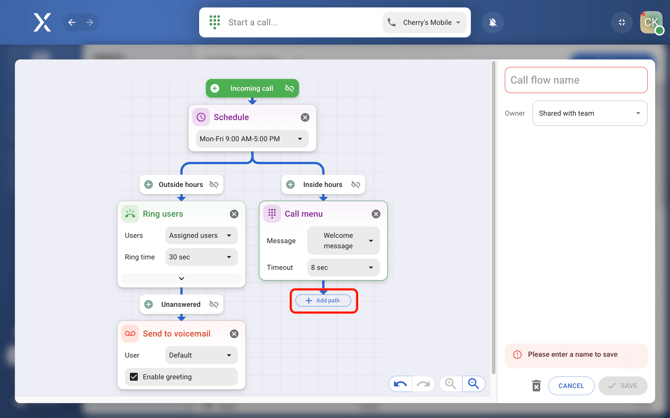
Task: Click the Add path button
Action: 323,300
